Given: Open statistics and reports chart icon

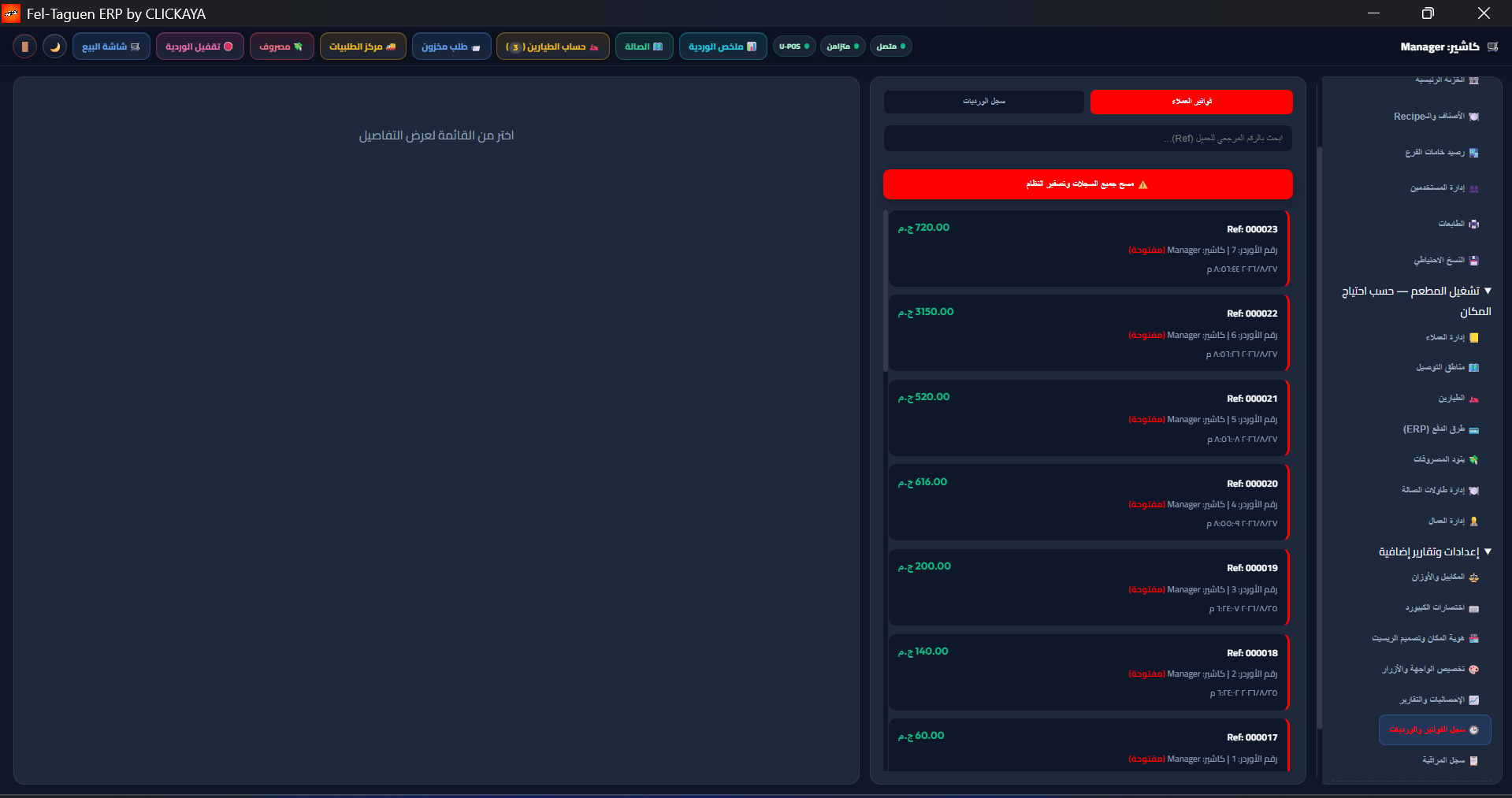Looking at the screenshot, I should pos(1474,700).
